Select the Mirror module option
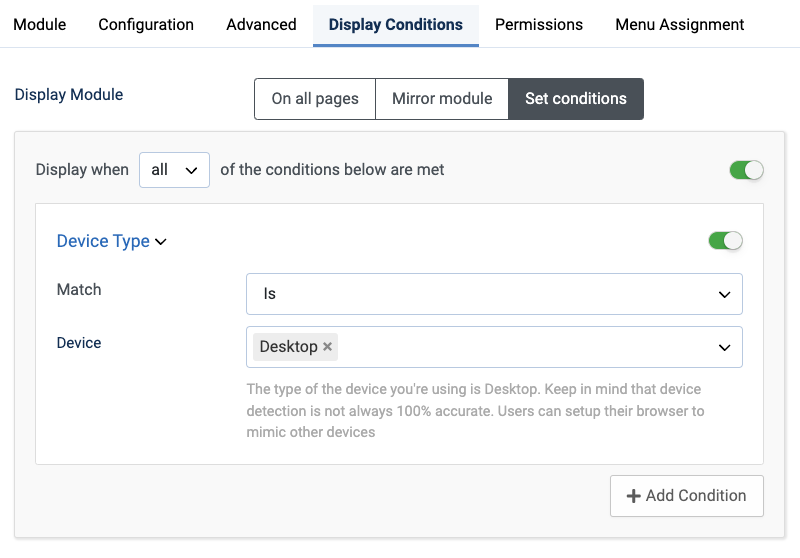Viewport: 800px width, 558px height. [442, 99]
